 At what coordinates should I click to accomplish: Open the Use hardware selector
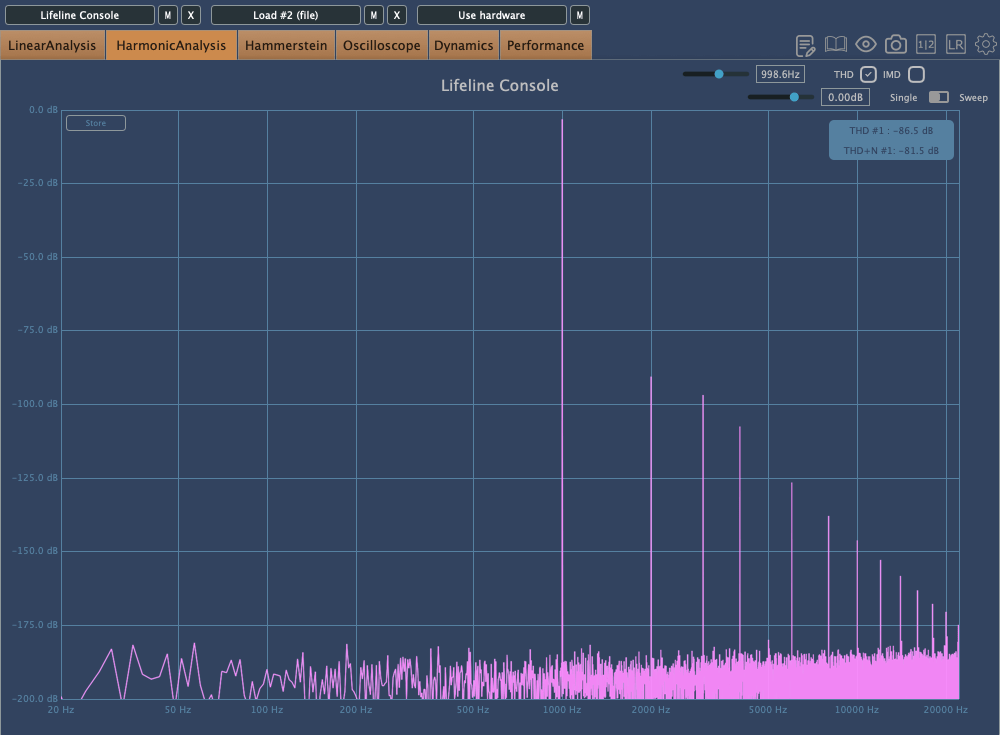491,15
